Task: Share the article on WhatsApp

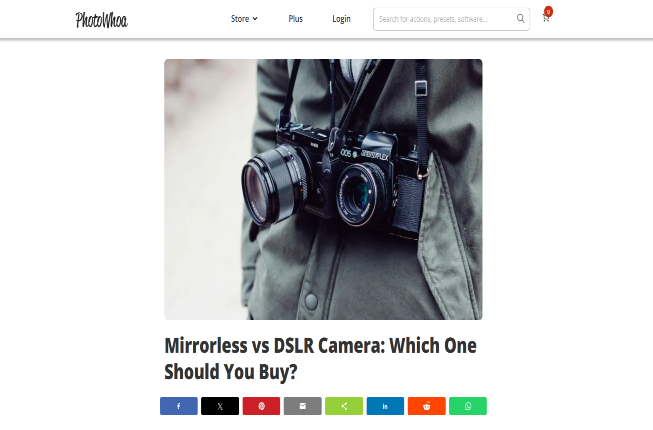Action: click(x=468, y=406)
